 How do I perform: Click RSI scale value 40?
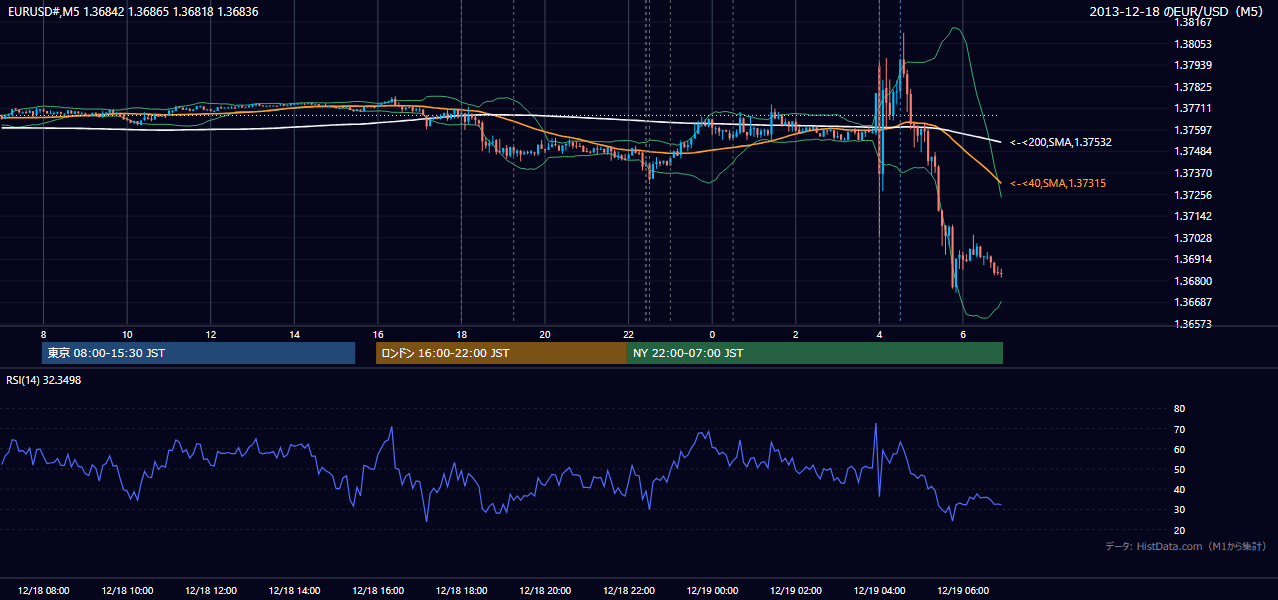point(1179,489)
